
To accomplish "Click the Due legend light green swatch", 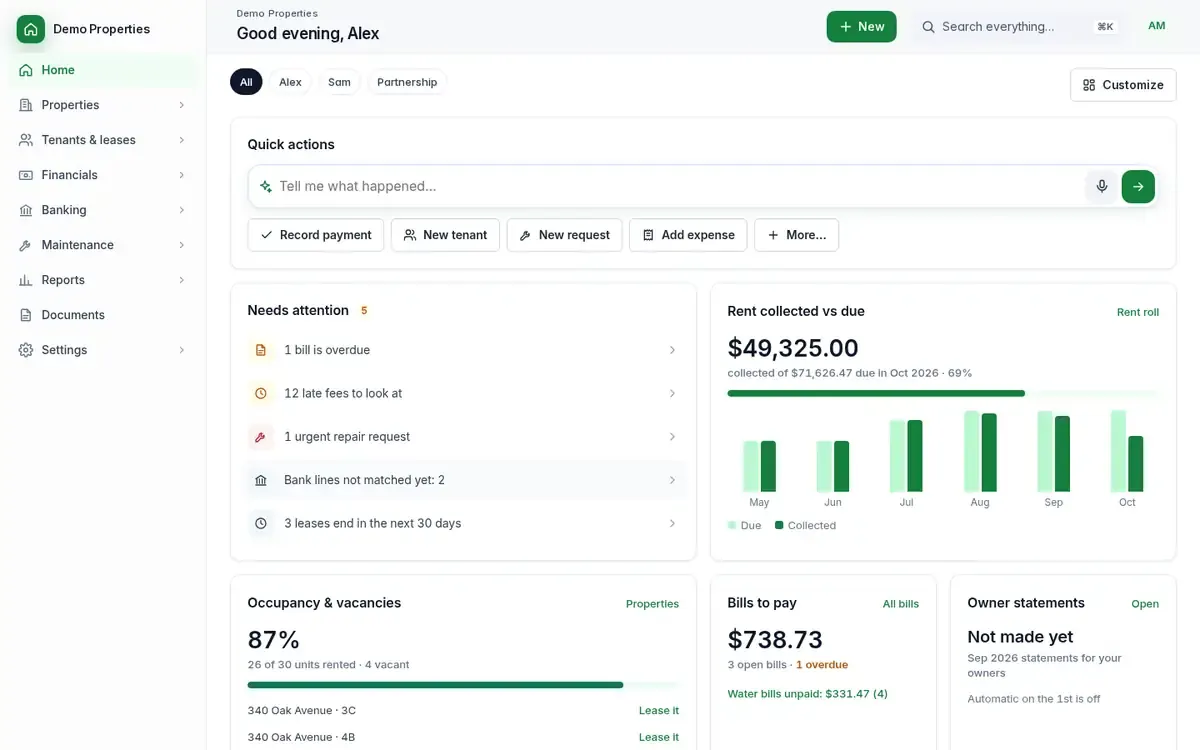I will [732, 525].
